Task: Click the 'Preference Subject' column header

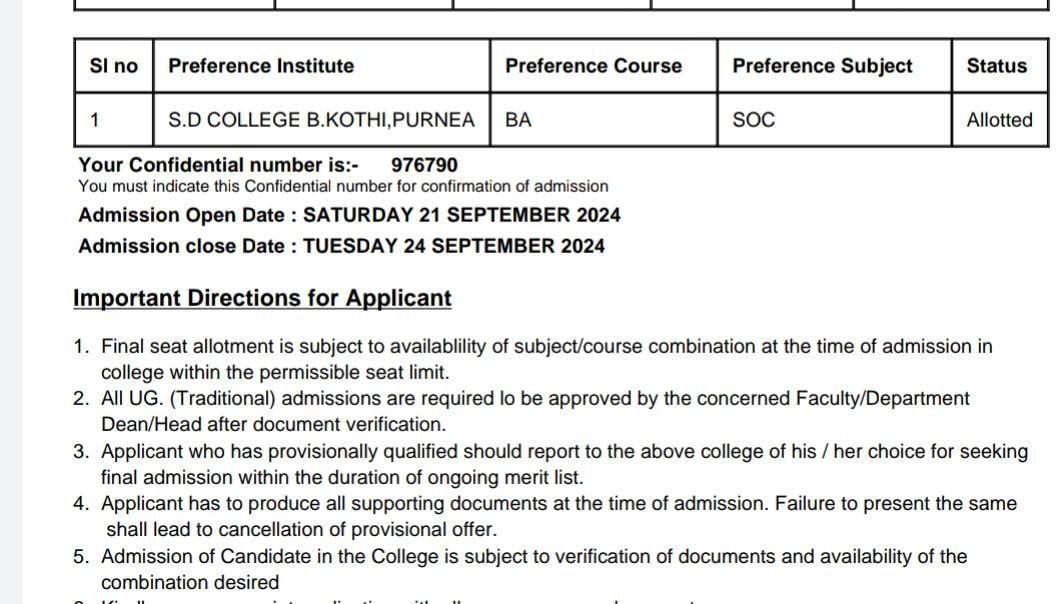Action: pos(822,66)
